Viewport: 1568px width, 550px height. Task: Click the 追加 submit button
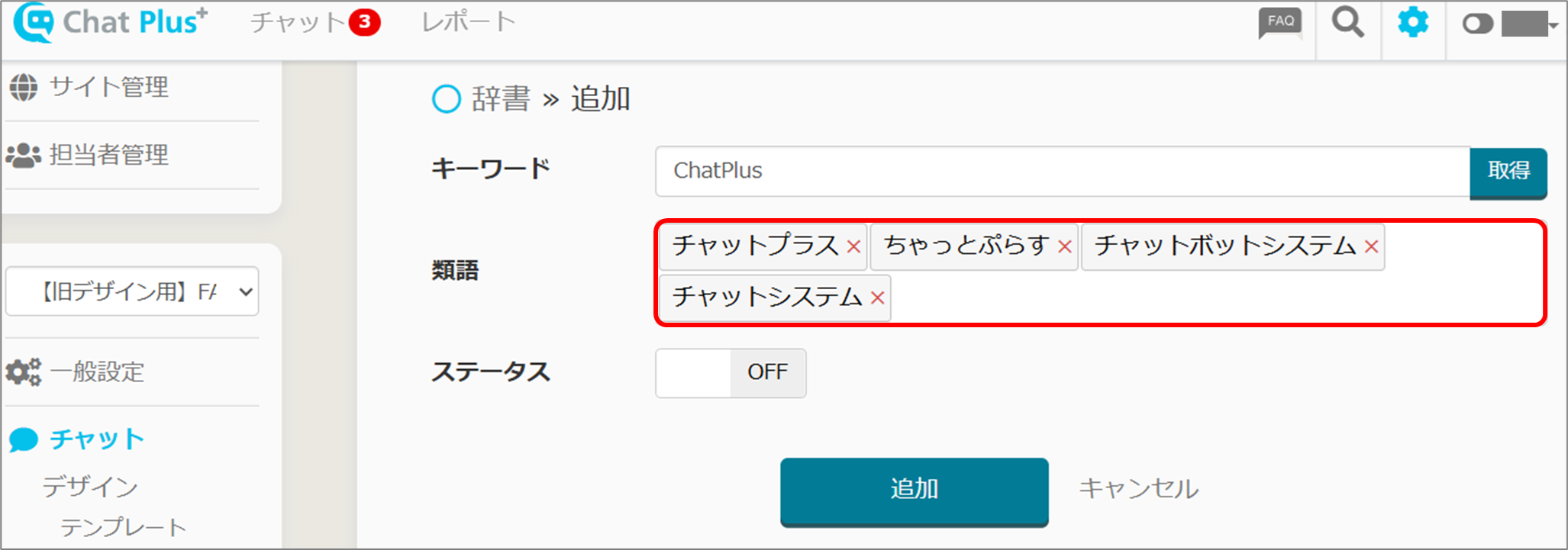(x=914, y=490)
